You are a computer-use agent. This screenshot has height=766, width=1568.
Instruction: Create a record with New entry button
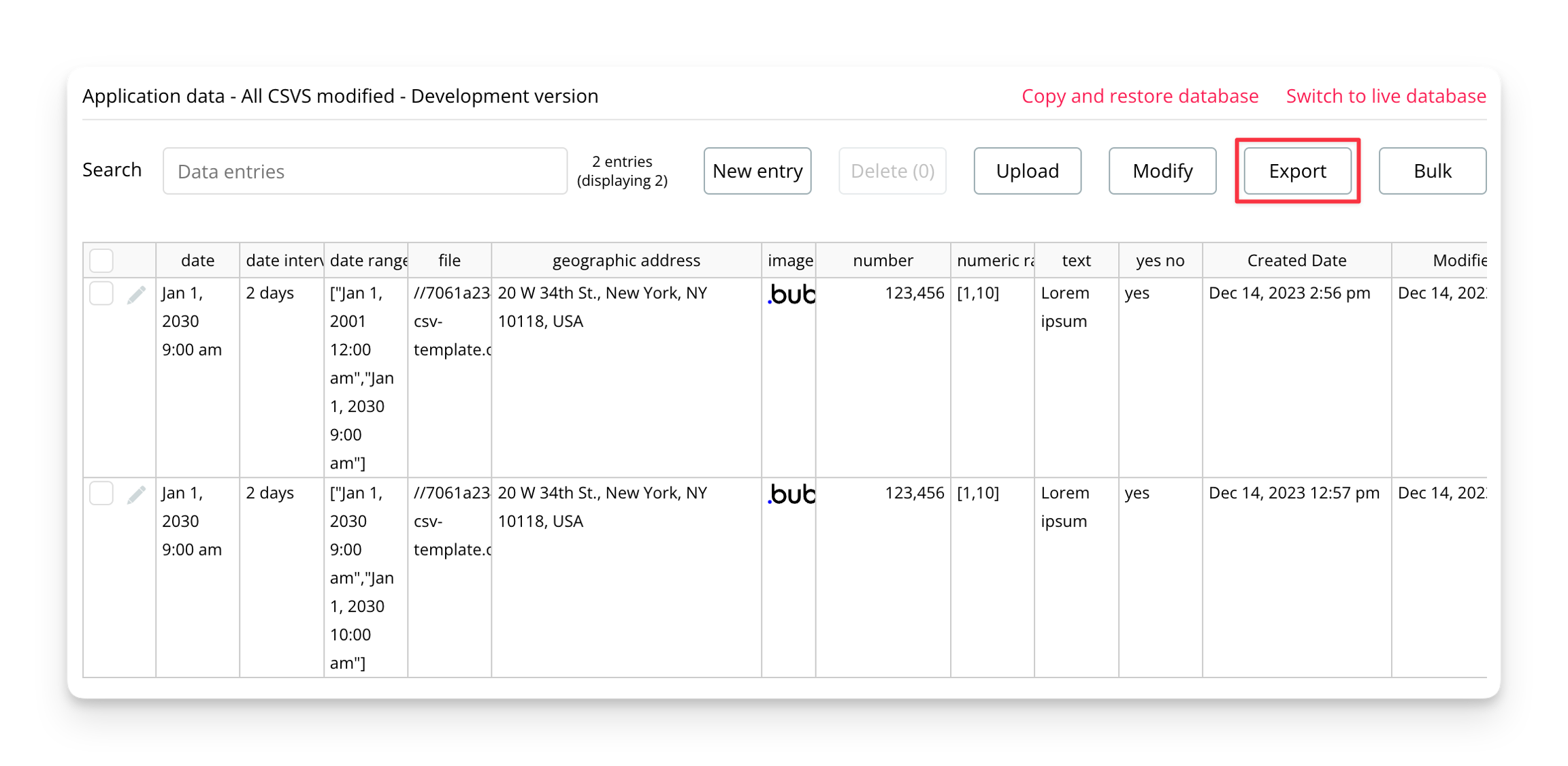point(757,171)
